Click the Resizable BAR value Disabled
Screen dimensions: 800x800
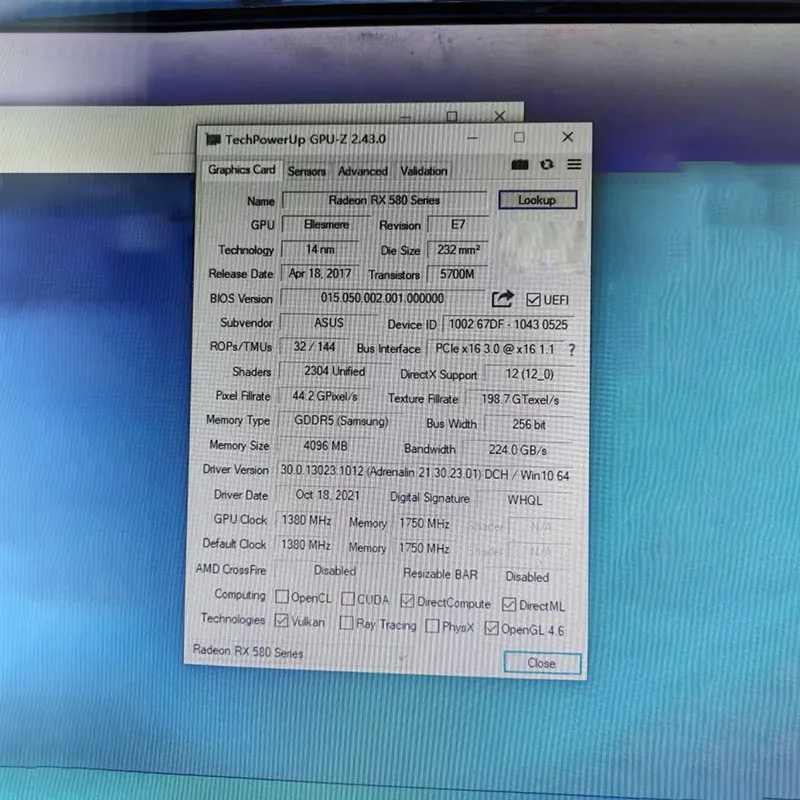coord(527,577)
